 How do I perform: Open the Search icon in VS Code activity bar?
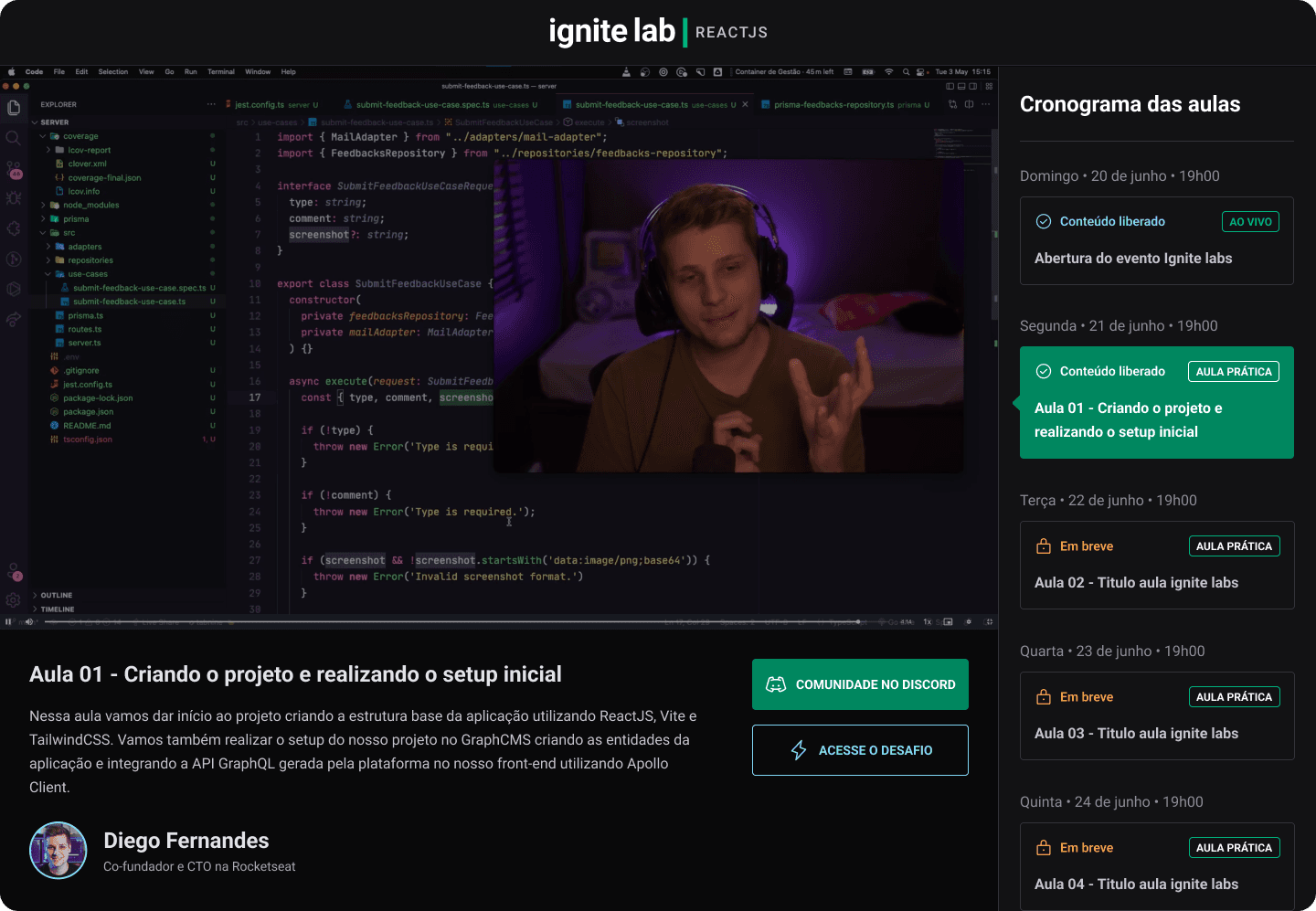(x=13, y=138)
